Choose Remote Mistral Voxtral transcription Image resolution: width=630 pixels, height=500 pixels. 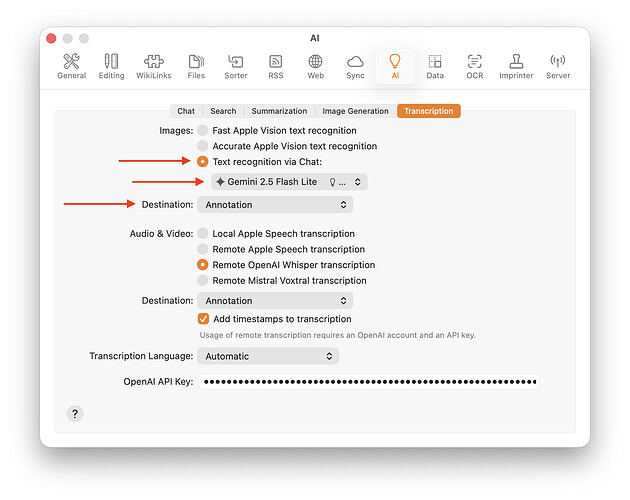pos(202,281)
